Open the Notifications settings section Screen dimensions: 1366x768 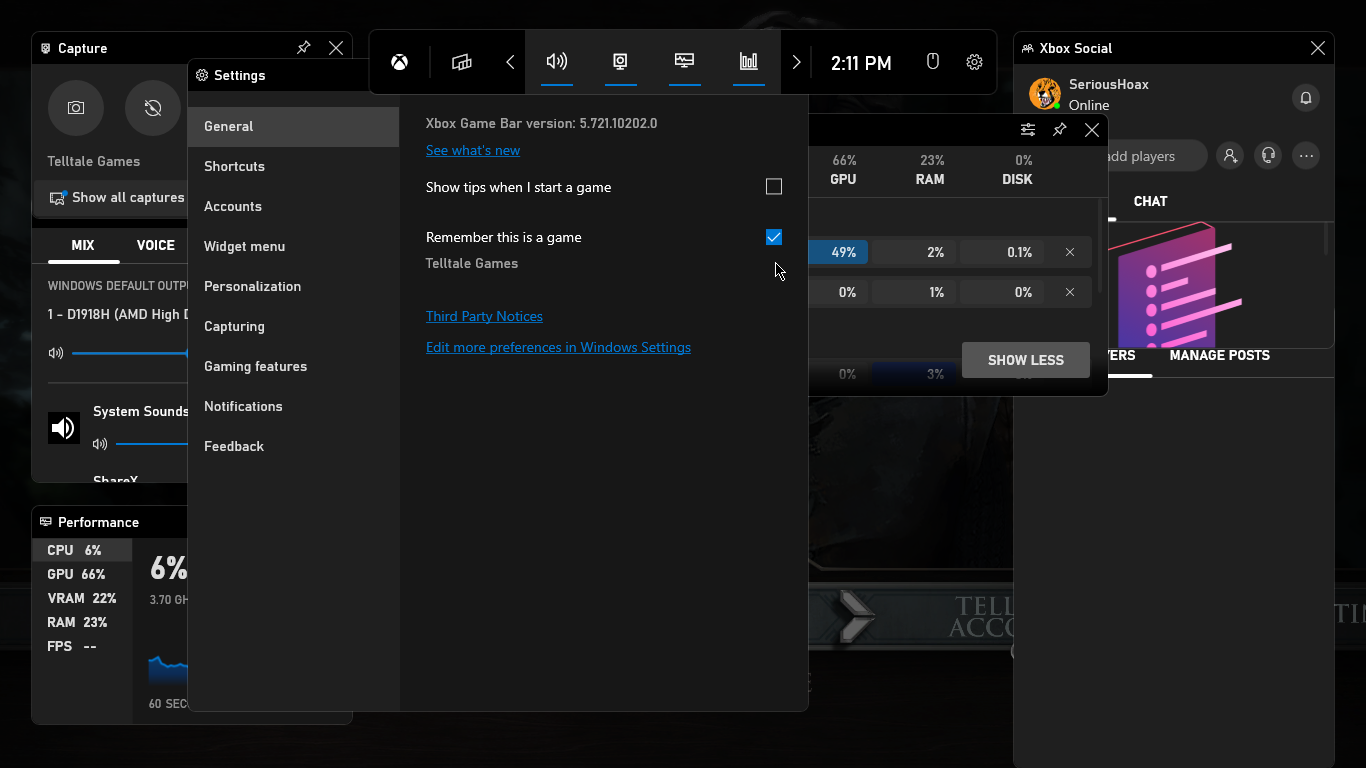(x=293, y=406)
